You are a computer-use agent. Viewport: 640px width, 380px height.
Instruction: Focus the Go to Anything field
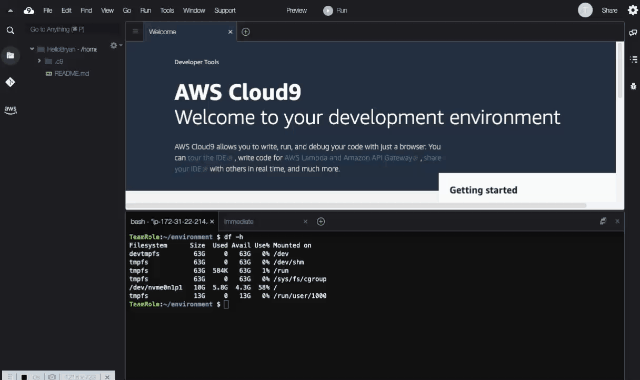[x=73, y=29]
